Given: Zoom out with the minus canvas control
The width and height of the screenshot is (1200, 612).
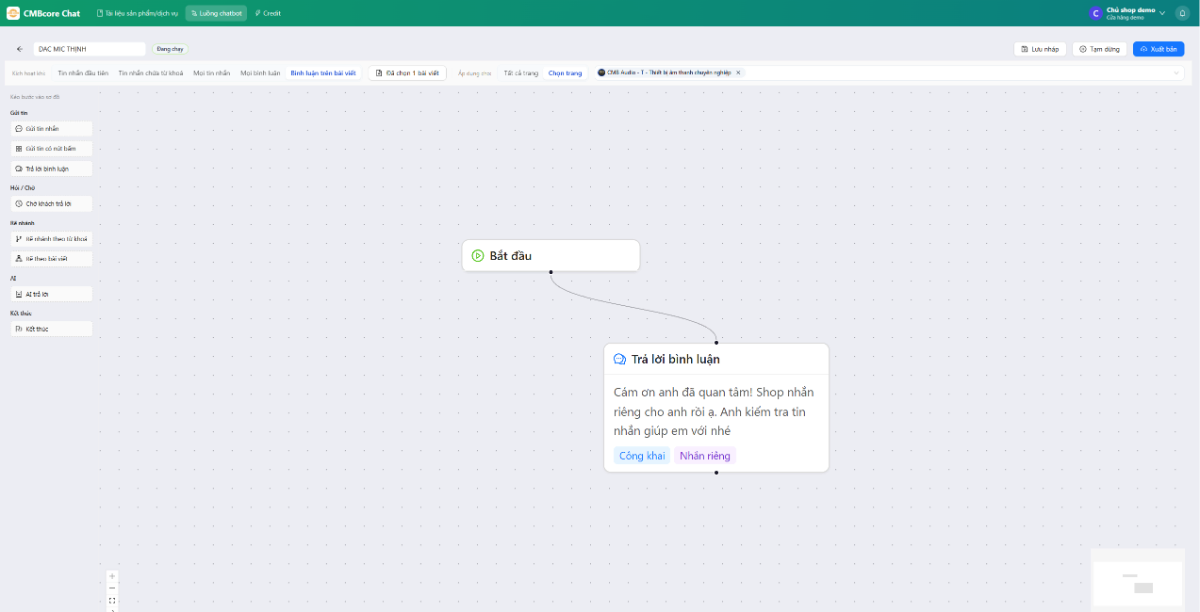Looking at the screenshot, I should point(112,588).
